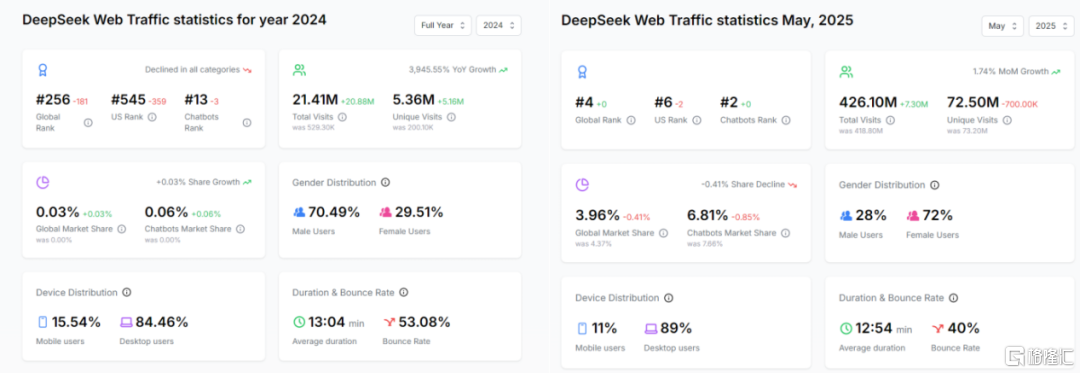Open the Full Year period dropdown
The image size is (1080, 373).
coord(443,25)
